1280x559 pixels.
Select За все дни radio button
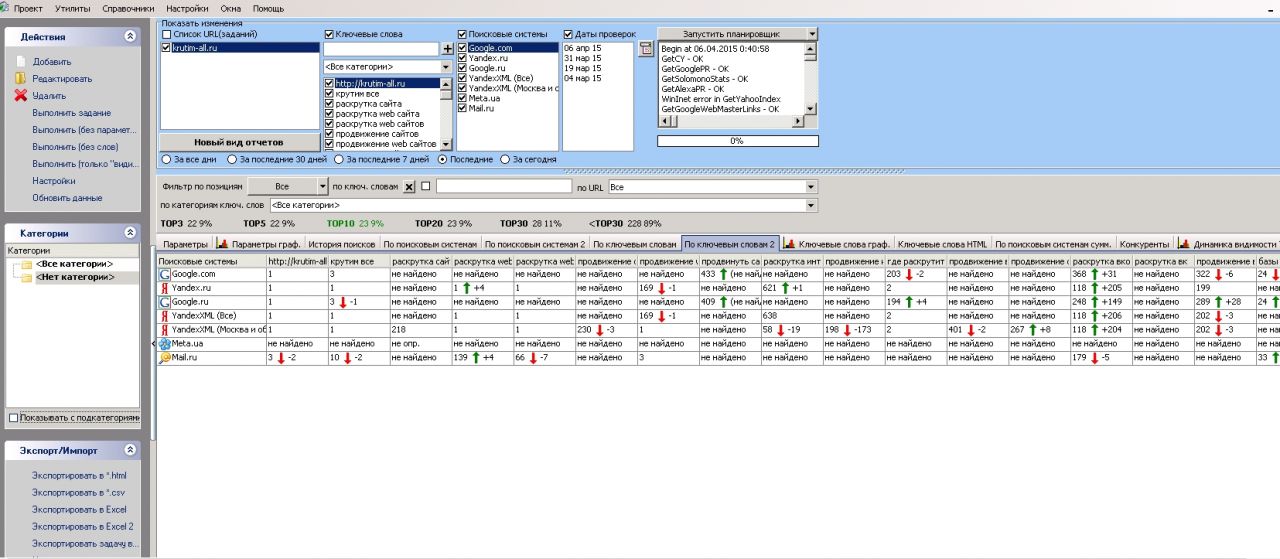pyautogui.click(x=166, y=159)
